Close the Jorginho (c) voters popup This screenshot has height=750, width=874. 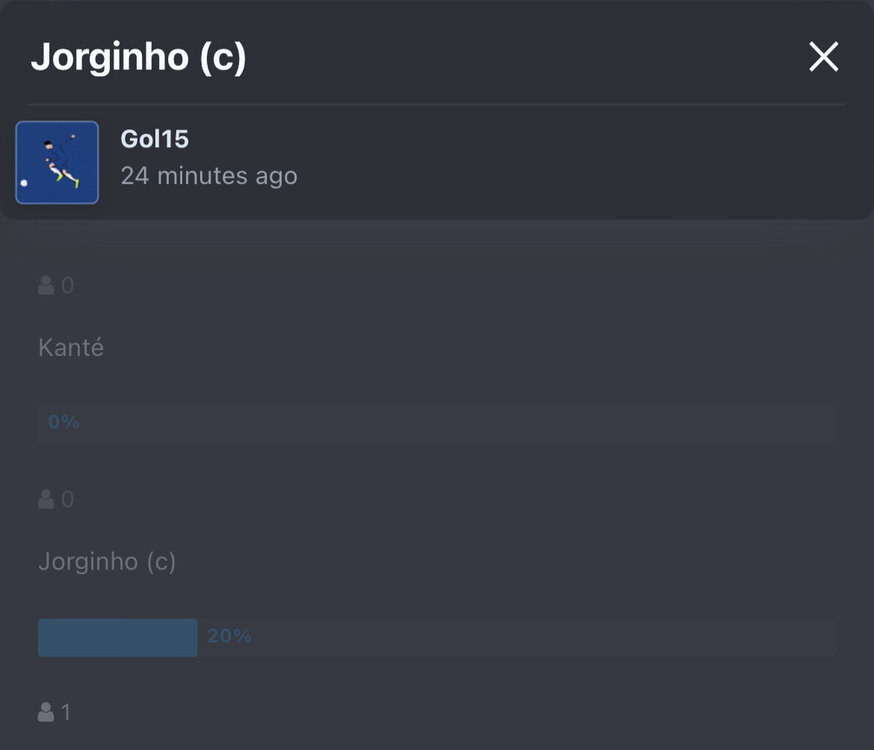pyautogui.click(x=823, y=56)
